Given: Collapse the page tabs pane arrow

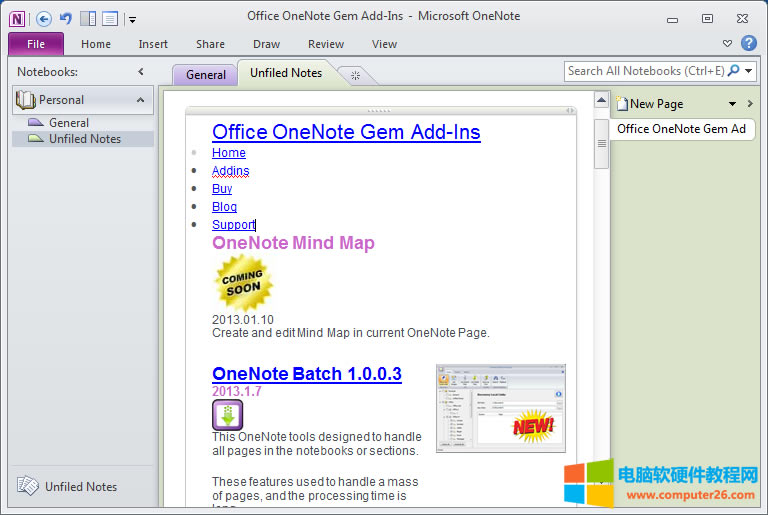Looking at the screenshot, I should [749, 104].
